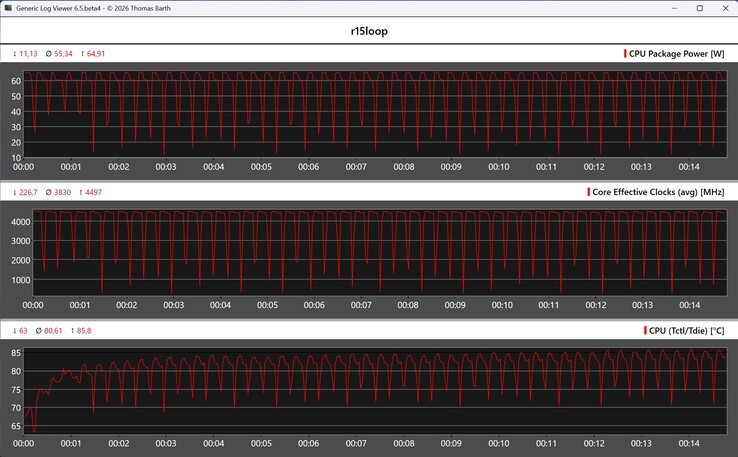Click the 60 label on power chart y-axis
This screenshot has width=738, height=457.
[16, 81]
